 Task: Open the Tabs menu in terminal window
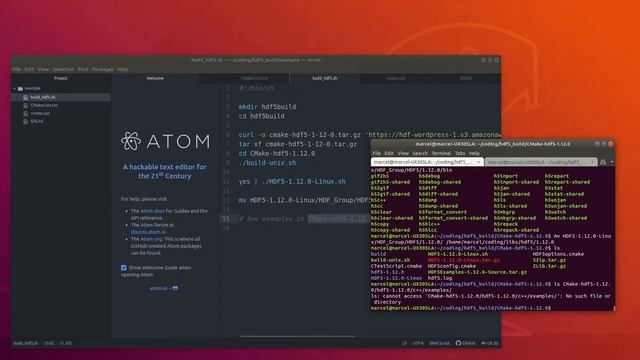(x=460, y=153)
